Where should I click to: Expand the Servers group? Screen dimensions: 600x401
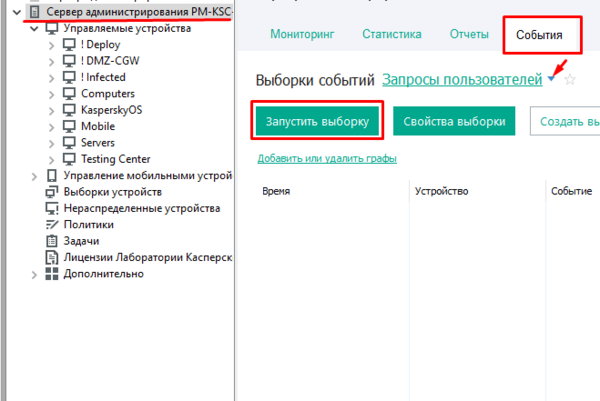(52, 143)
